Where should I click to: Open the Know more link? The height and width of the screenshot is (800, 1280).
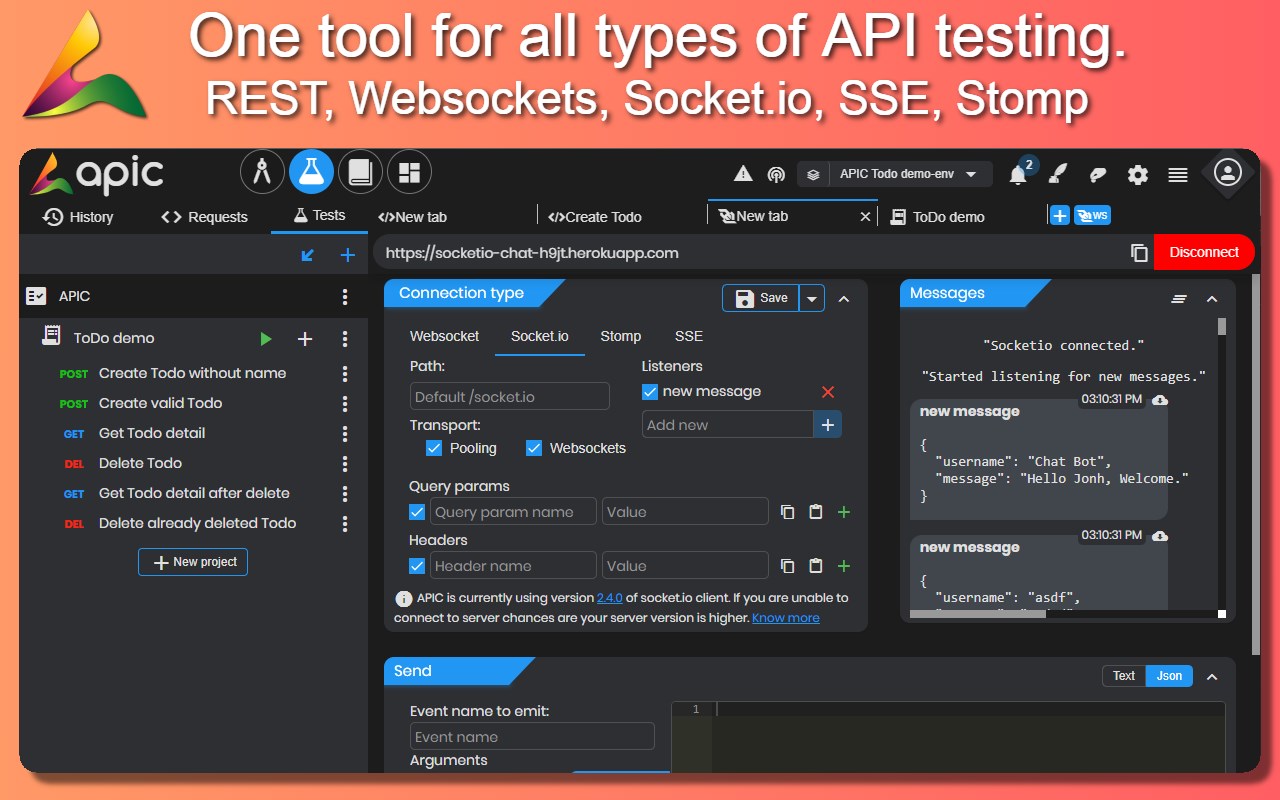[786, 618]
